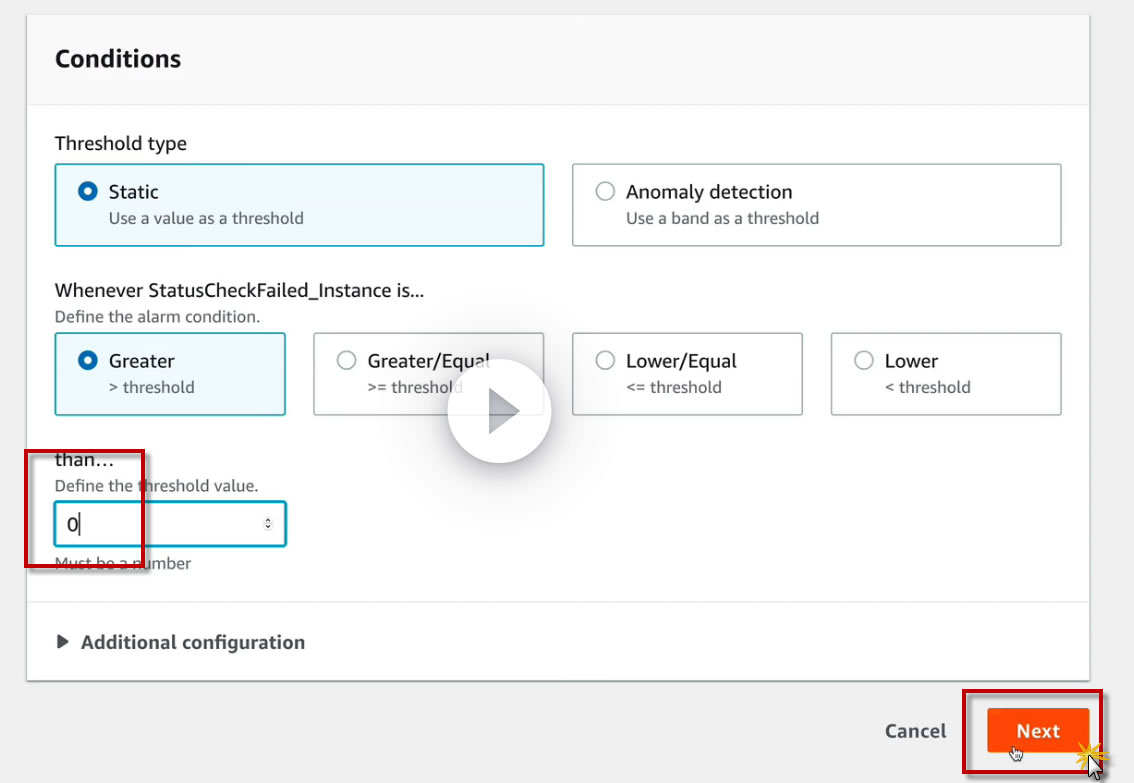Image resolution: width=1134 pixels, height=783 pixels.
Task: Choose the Lower condition radio button
Action: coord(864,361)
